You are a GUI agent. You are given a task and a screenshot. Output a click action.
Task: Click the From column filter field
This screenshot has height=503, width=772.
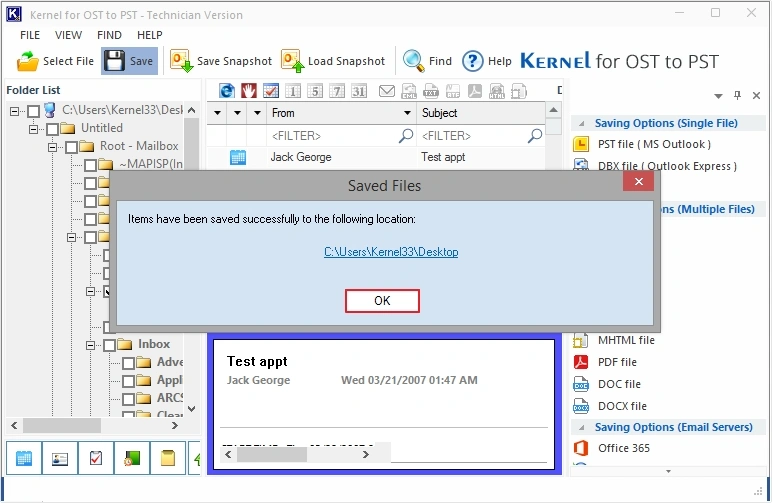click(341, 136)
